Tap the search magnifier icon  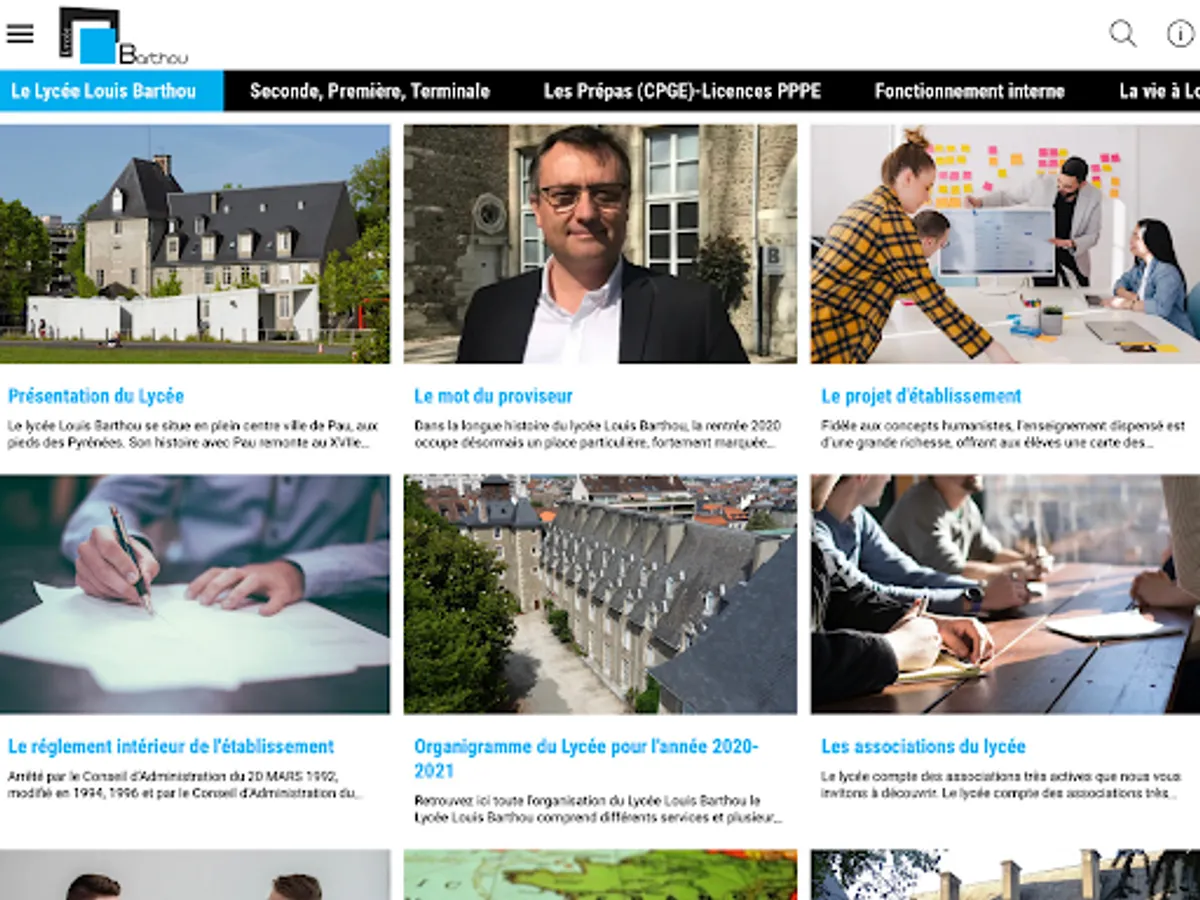click(x=1123, y=34)
